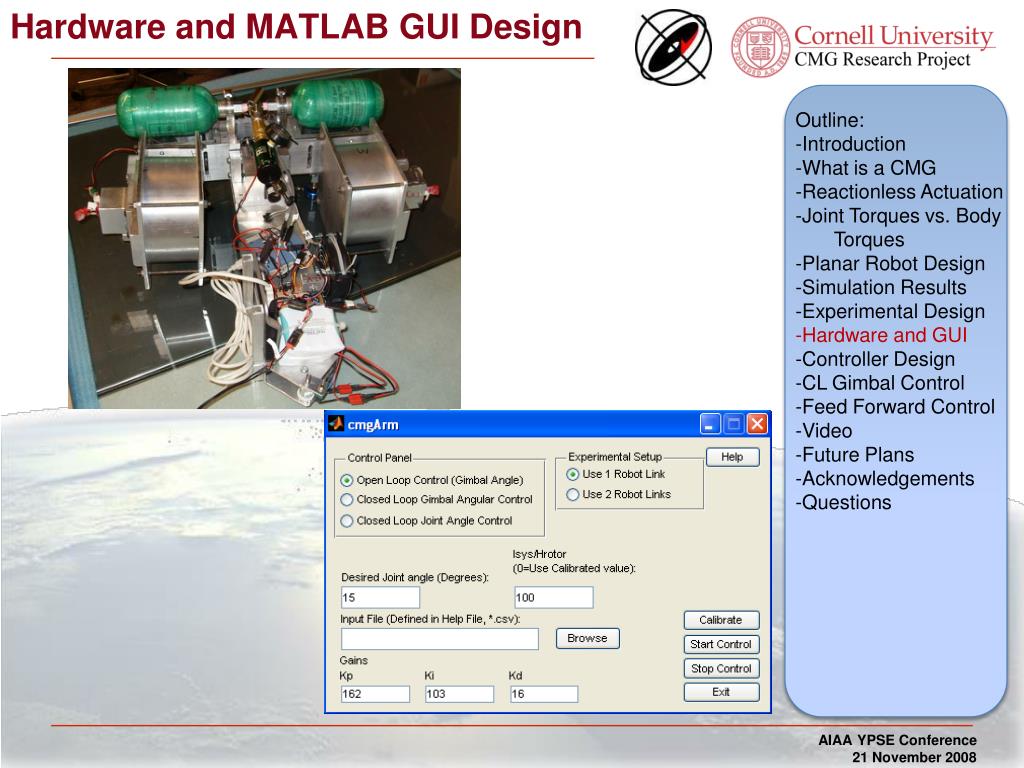Click the 'Experimental Setup' group label
The width and height of the screenshot is (1024, 768).
click(615, 456)
